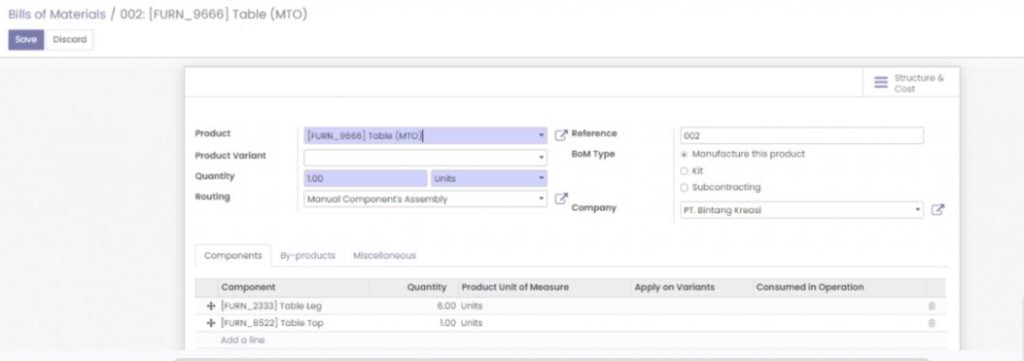The height and width of the screenshot is (361, 1024).
Task: Click Units cell in Table Leg row
Action: pos(472,306)
